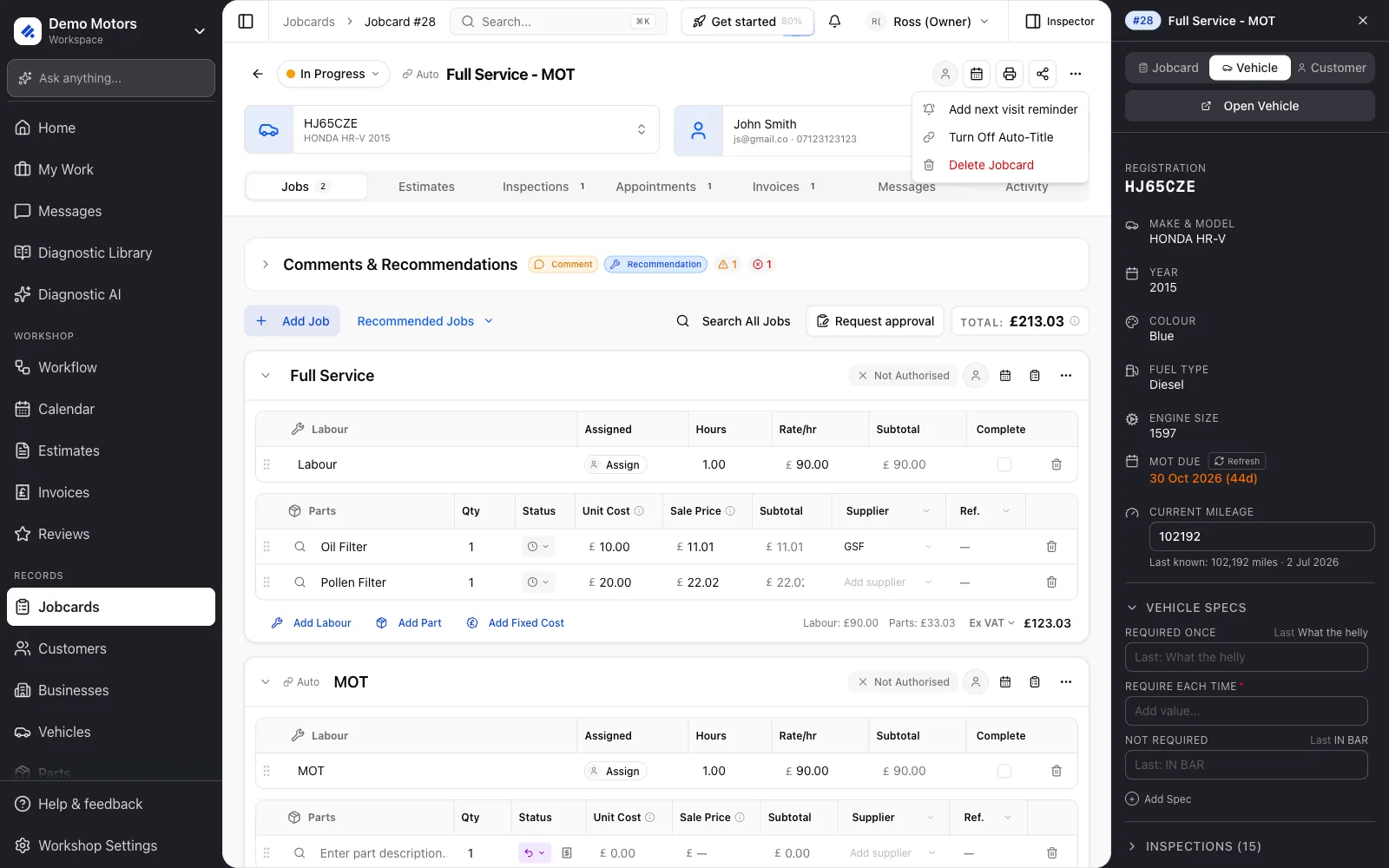Click the current mileage field
Screen dimensions: 1389x868
point(1262,536)
